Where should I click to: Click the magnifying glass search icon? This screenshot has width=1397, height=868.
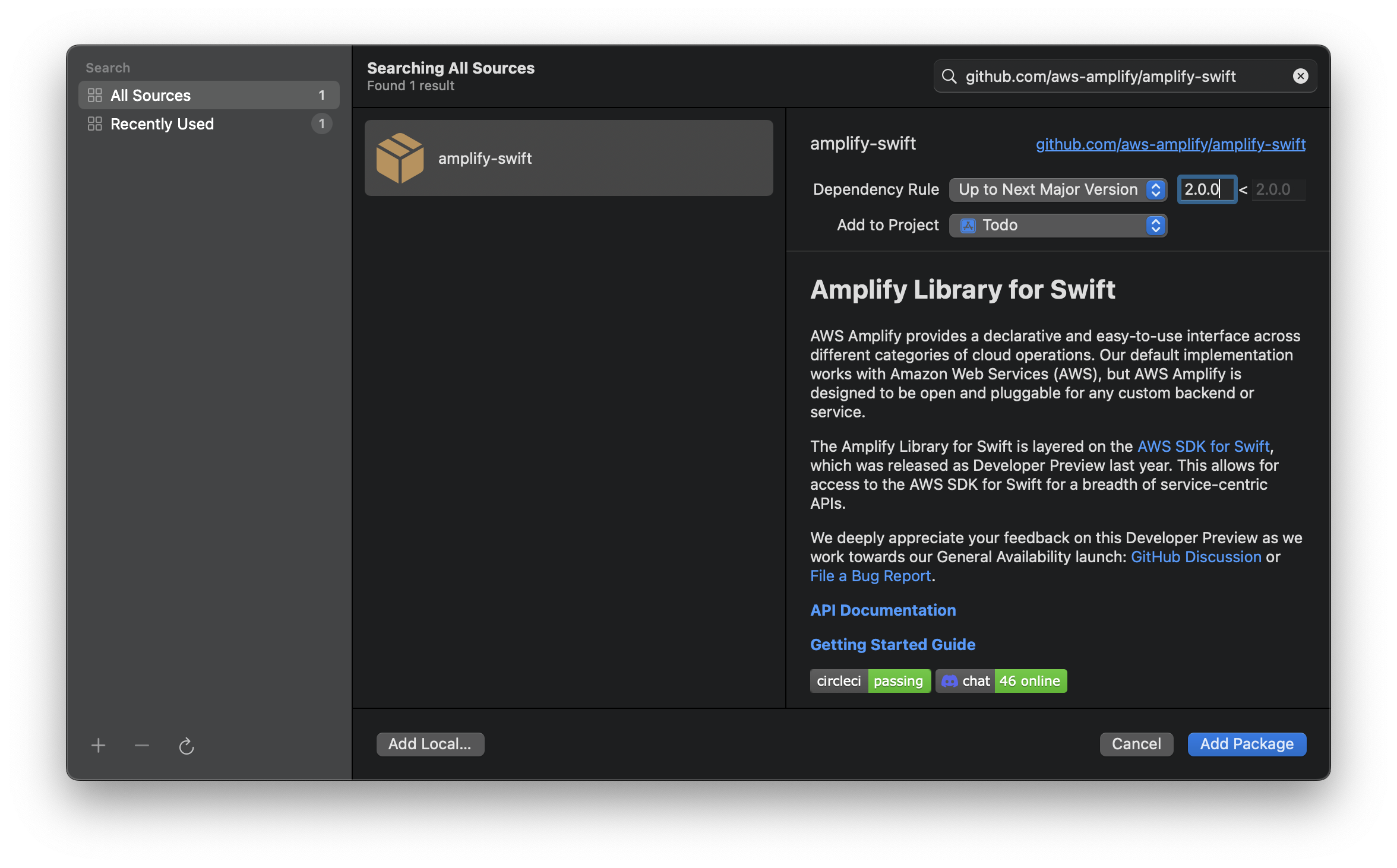click(x=949, y=76)
